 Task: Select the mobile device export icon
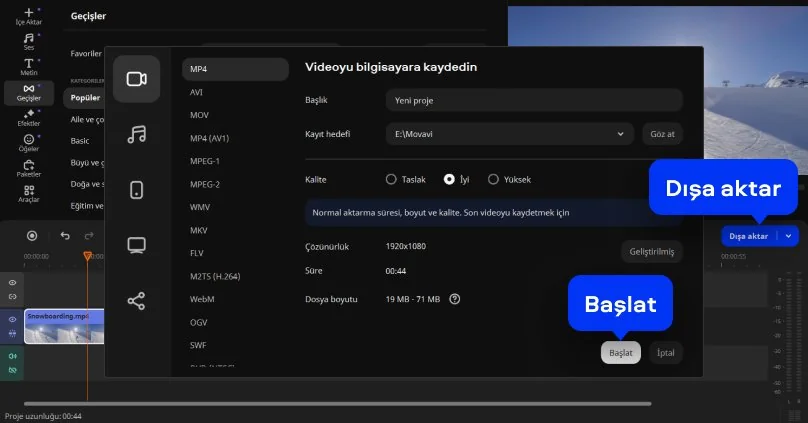[137, 190]
